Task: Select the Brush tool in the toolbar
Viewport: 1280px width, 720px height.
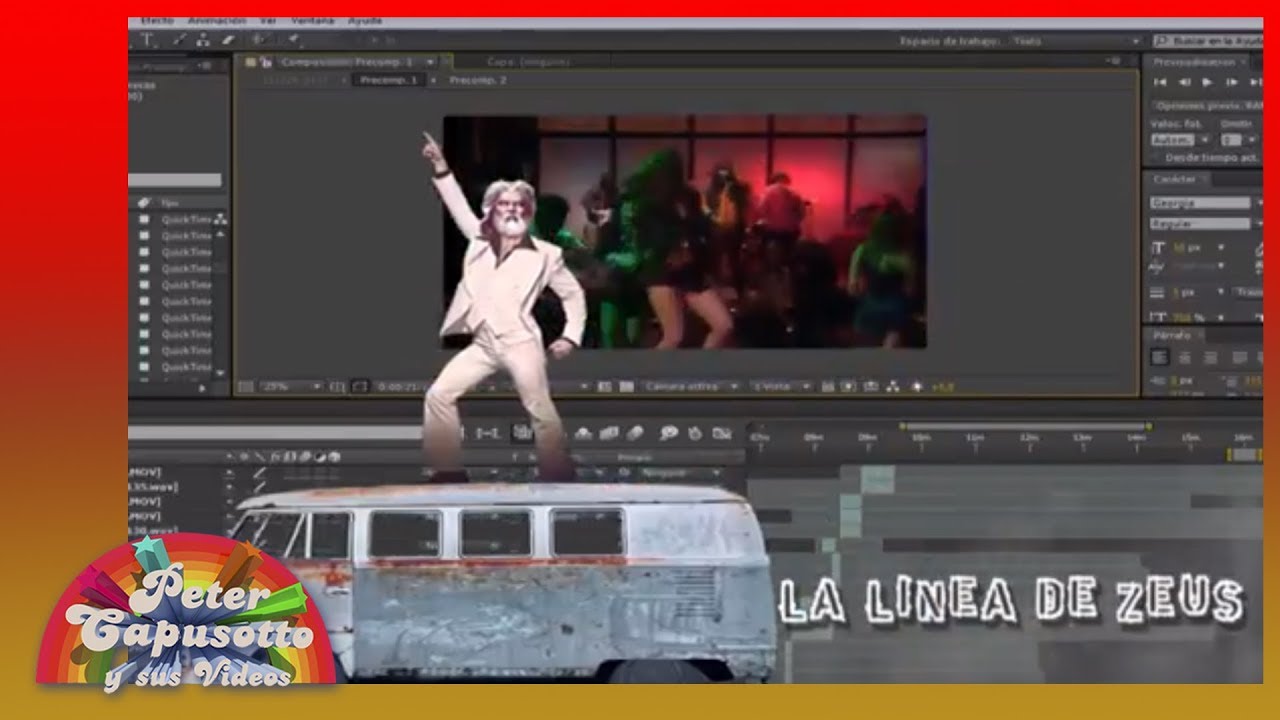Action: point(180,40)
